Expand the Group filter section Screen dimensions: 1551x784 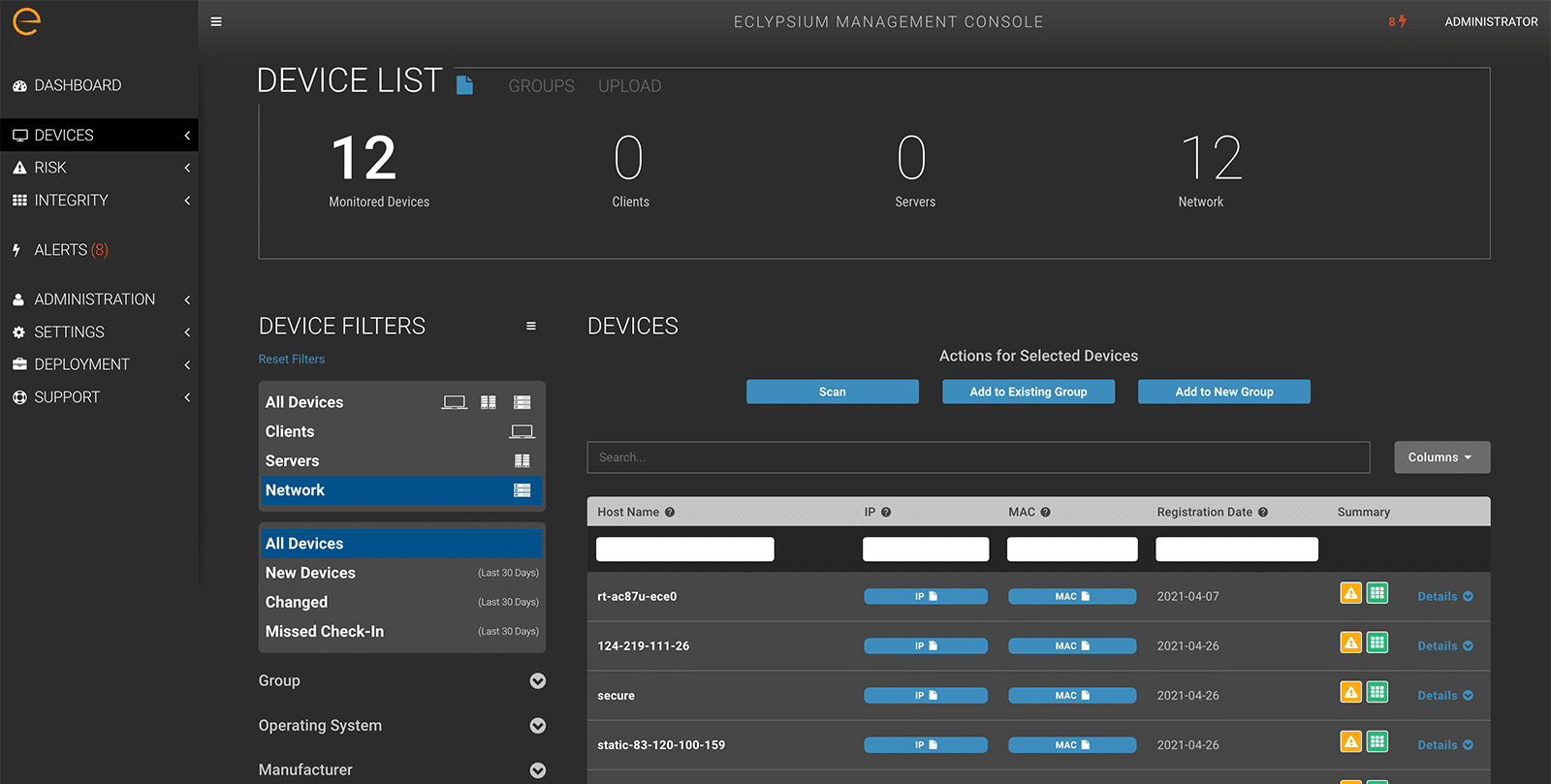click(x=401, y=681)
